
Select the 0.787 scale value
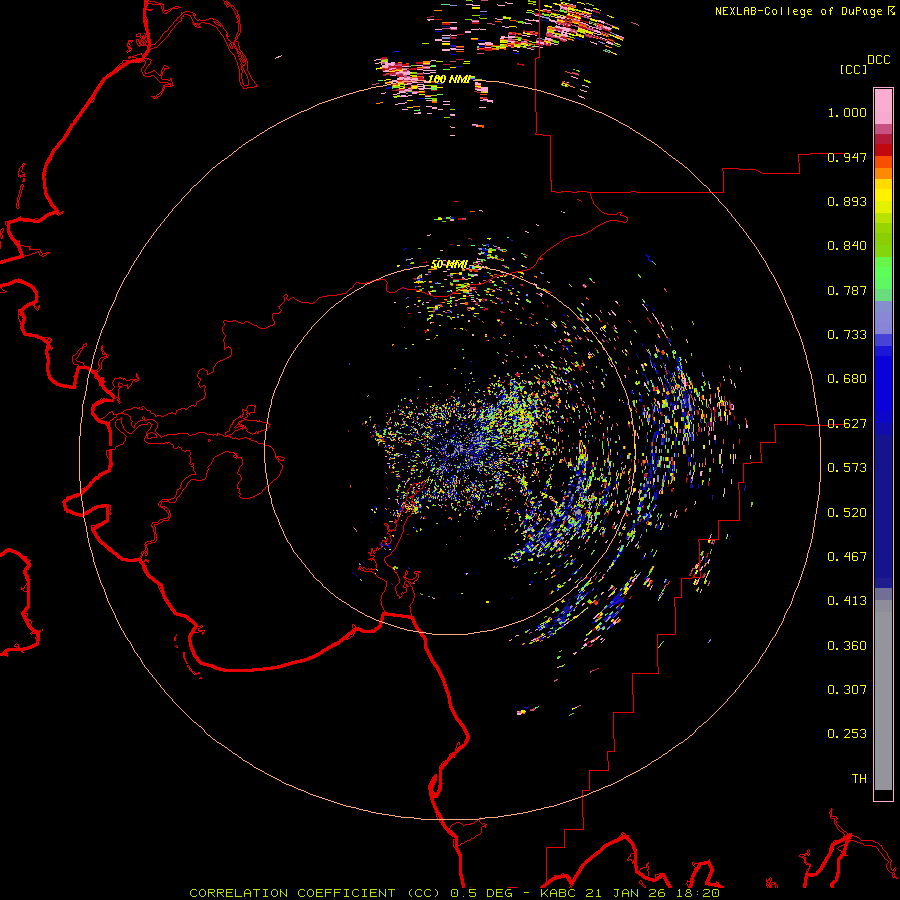[x=847, y=290]
